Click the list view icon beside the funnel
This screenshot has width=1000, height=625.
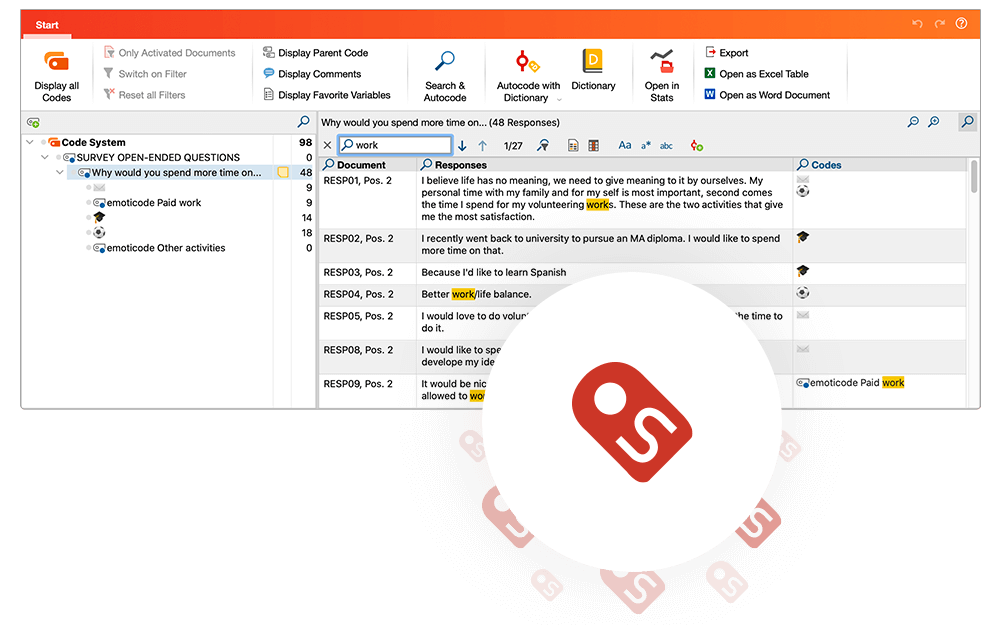573,145
